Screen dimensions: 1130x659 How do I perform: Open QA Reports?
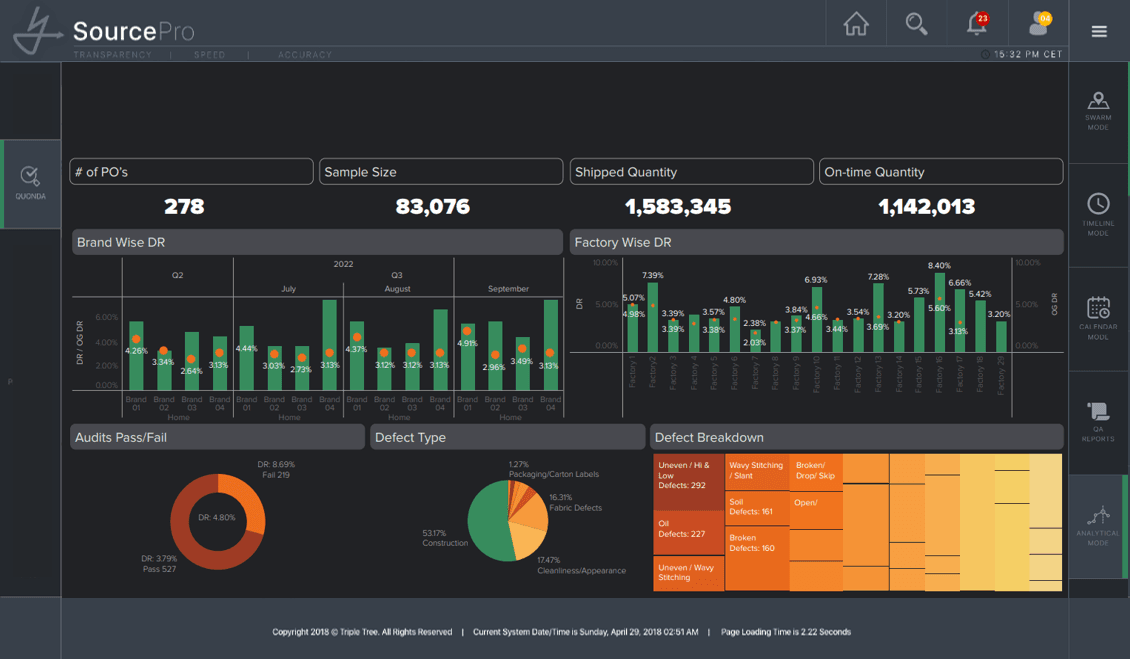pos(1098,422)
